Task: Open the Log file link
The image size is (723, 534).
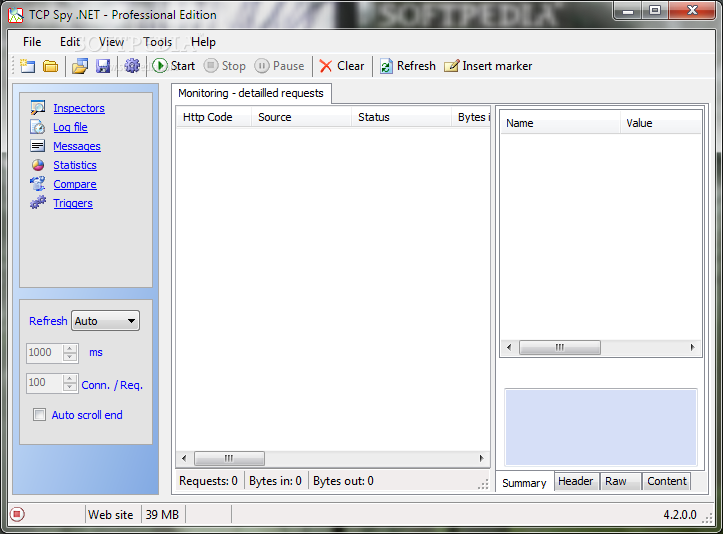Action: (x=70, y=127)
